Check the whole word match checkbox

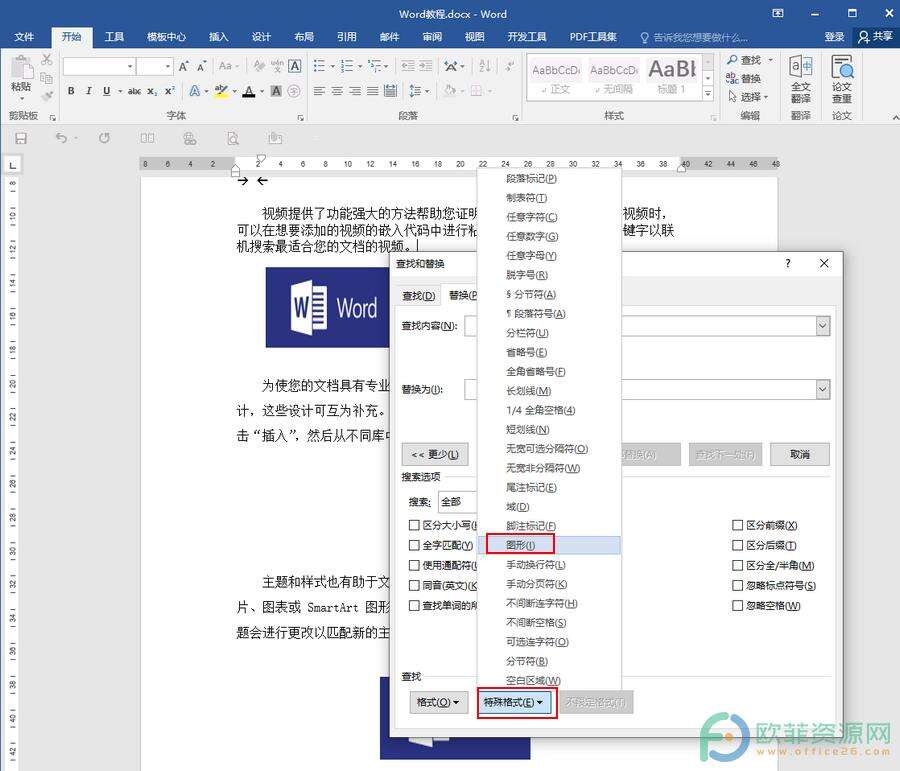(x=414, y=545)
